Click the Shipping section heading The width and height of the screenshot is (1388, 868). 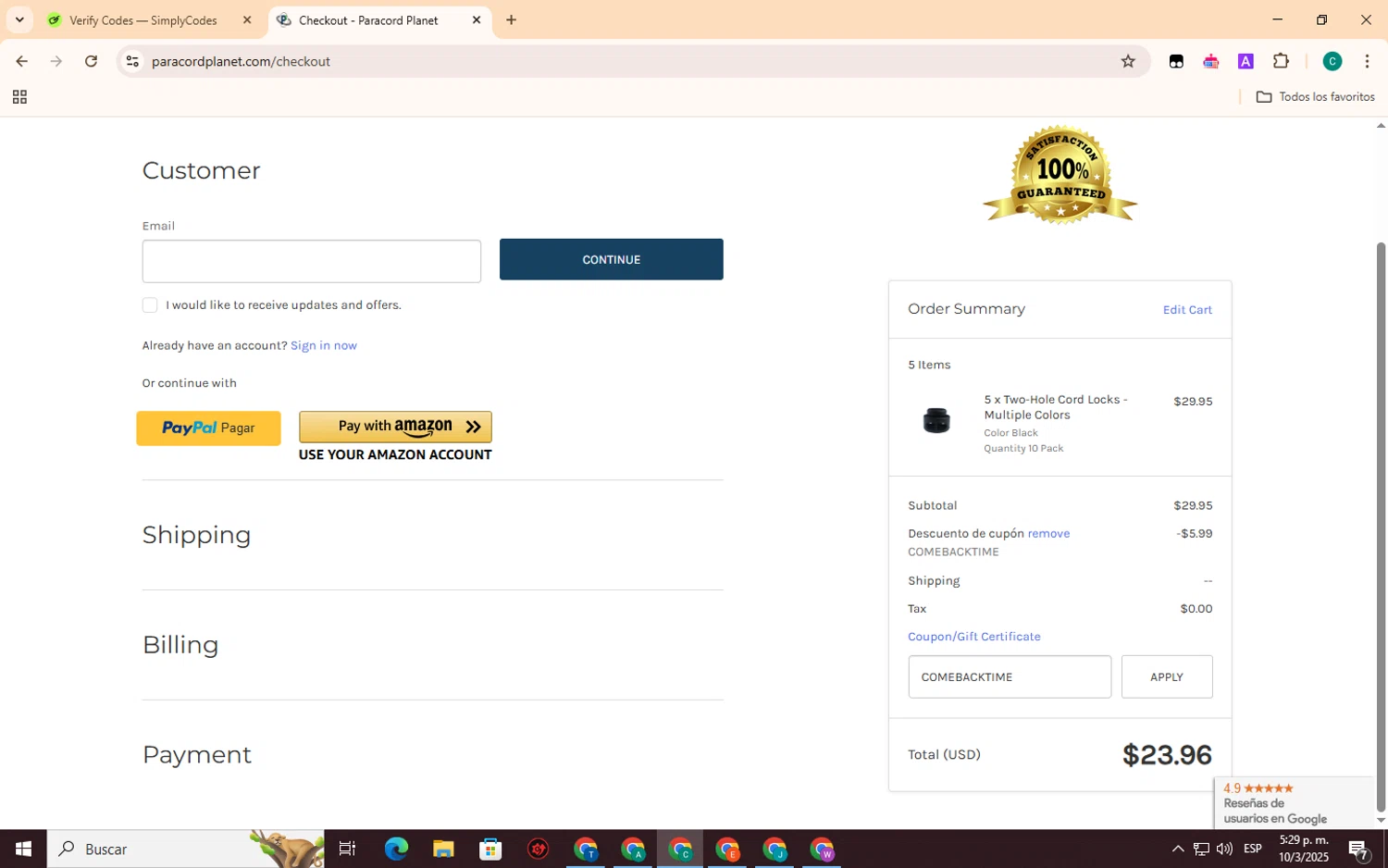[x=196, y=535]
